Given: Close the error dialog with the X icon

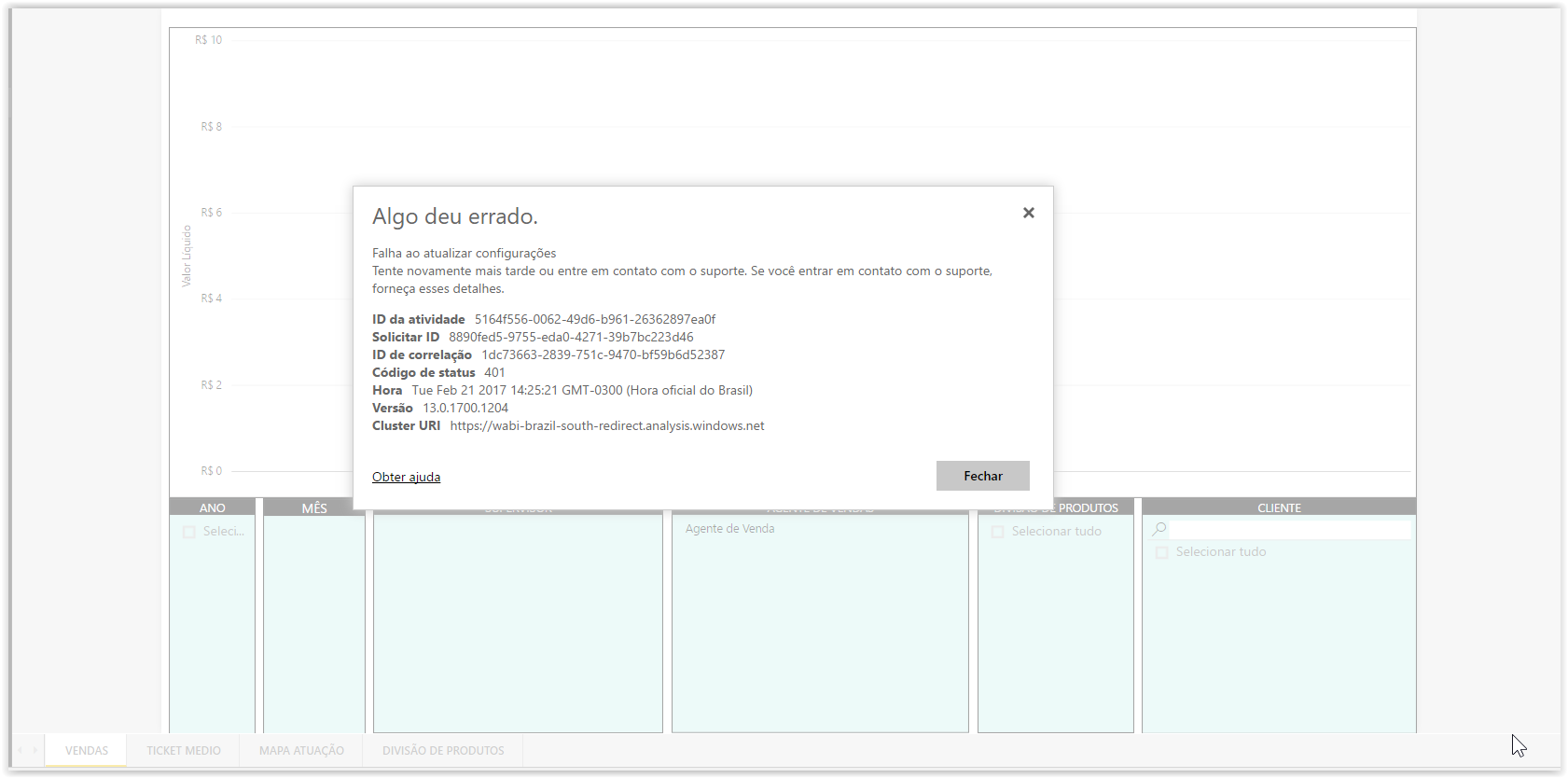Looking at the screenshot, I should pyautogui.click(x=1028, y=213).
